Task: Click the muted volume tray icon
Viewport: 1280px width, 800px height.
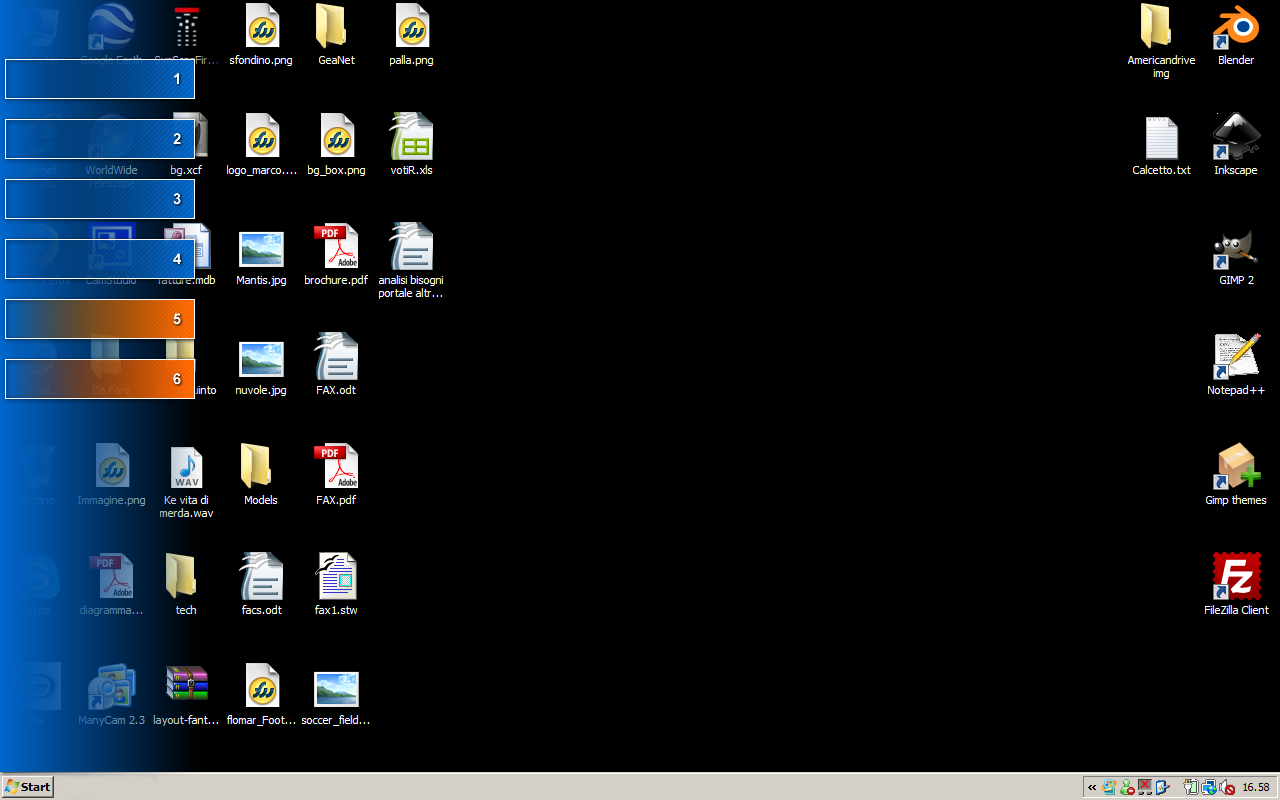Action: click(x=1227, y=788)
